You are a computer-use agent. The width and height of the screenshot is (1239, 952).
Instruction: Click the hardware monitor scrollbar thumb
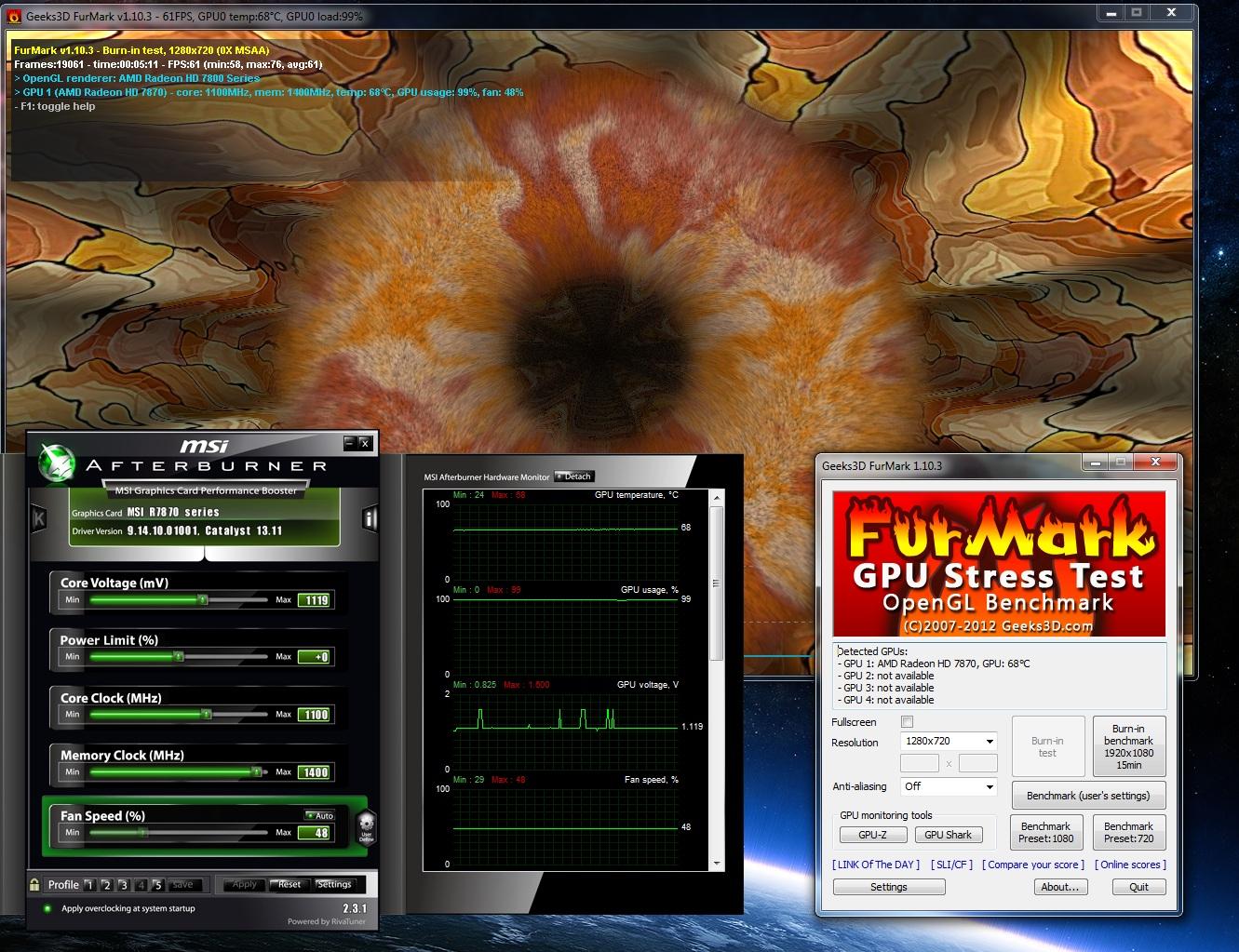[x=716, y=583]
